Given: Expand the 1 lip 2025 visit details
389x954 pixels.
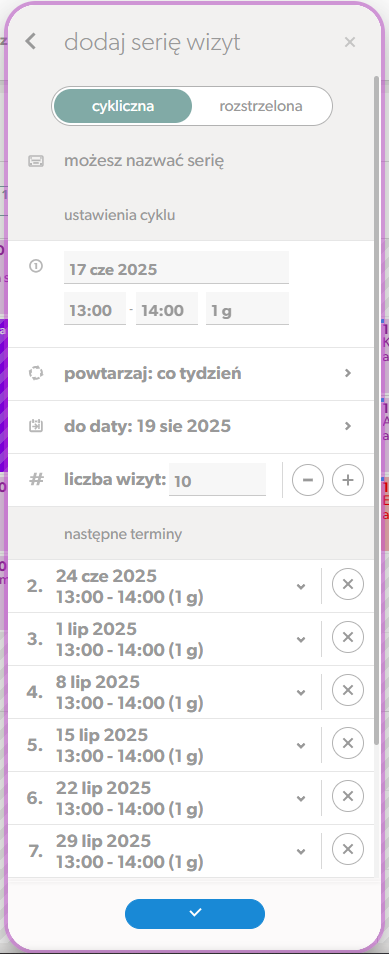Looking at the screenshot, I should point(300,639).
